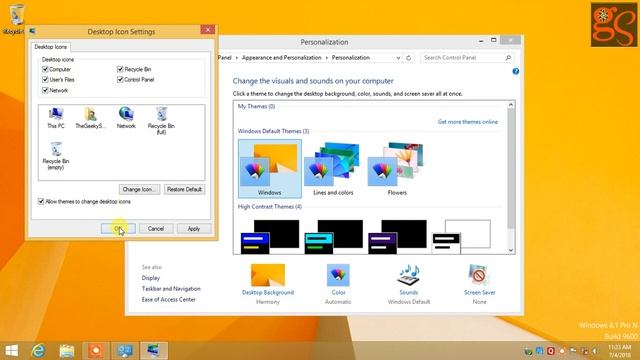
Task: Select the purple high contrast theme
Action: point(397,237)
